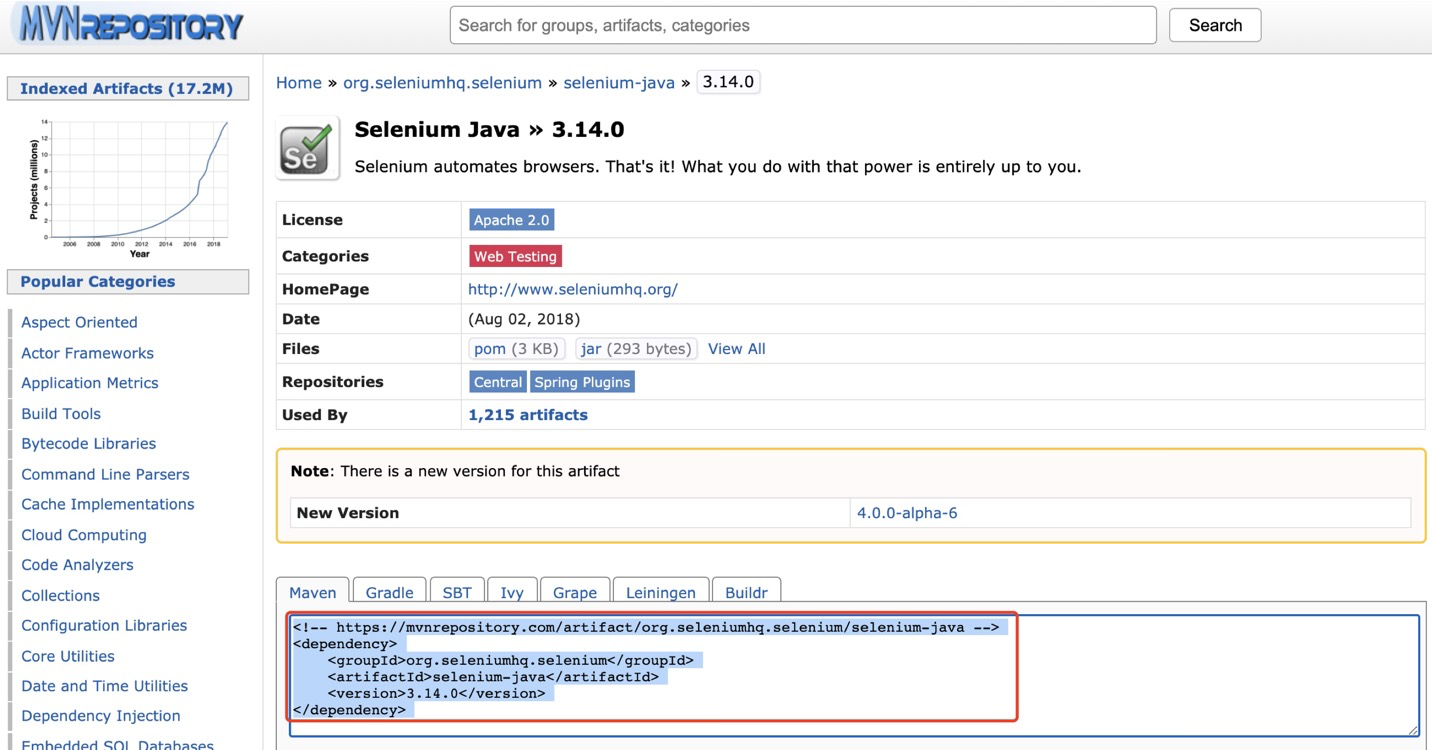This screenshot has width=1432, height=750.
Task: Click the Apache 2.0 license tag
Action: pyautogui.click(x=511, y=220)
